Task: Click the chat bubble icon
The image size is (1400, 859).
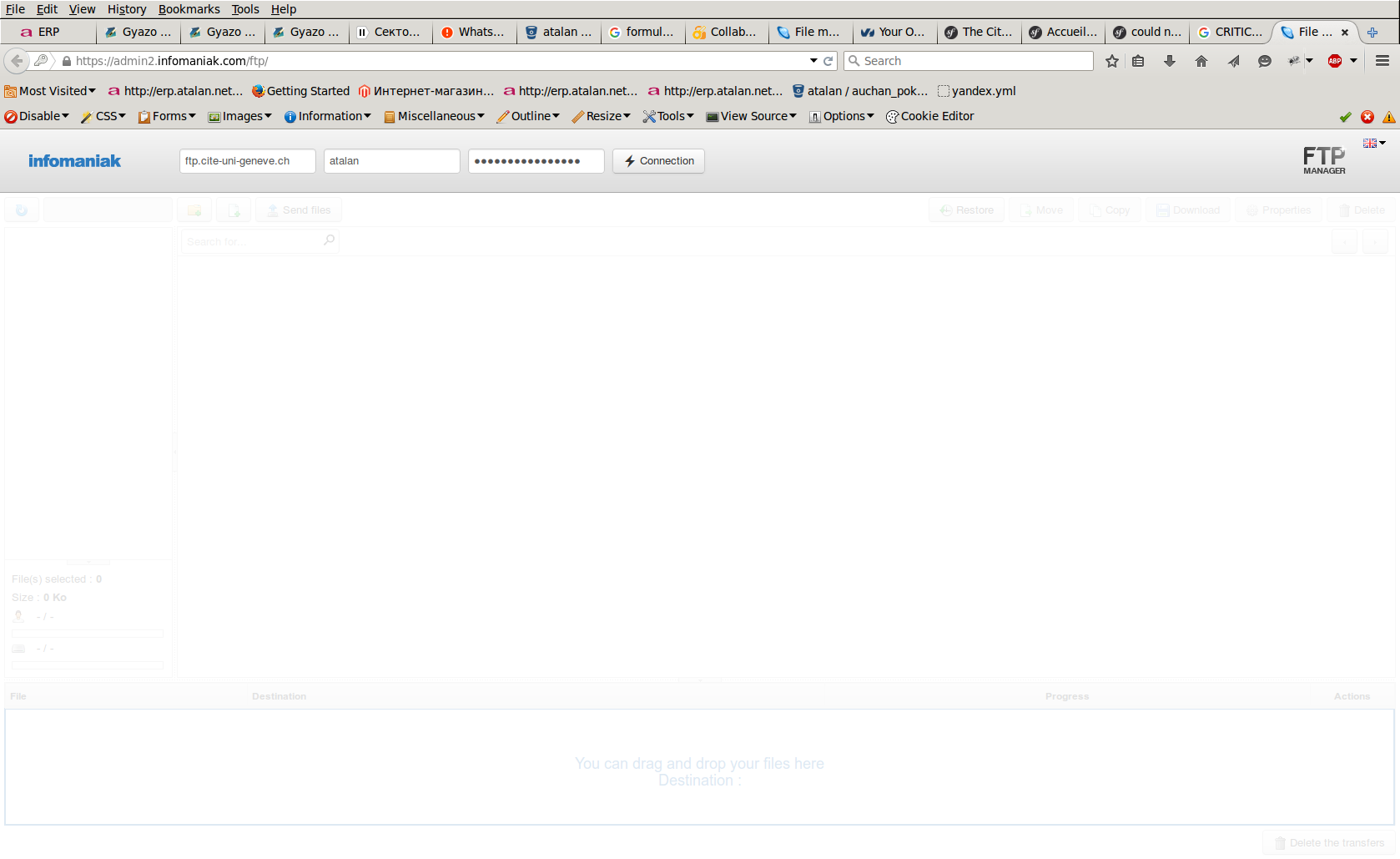Action: coord(1265,61)
